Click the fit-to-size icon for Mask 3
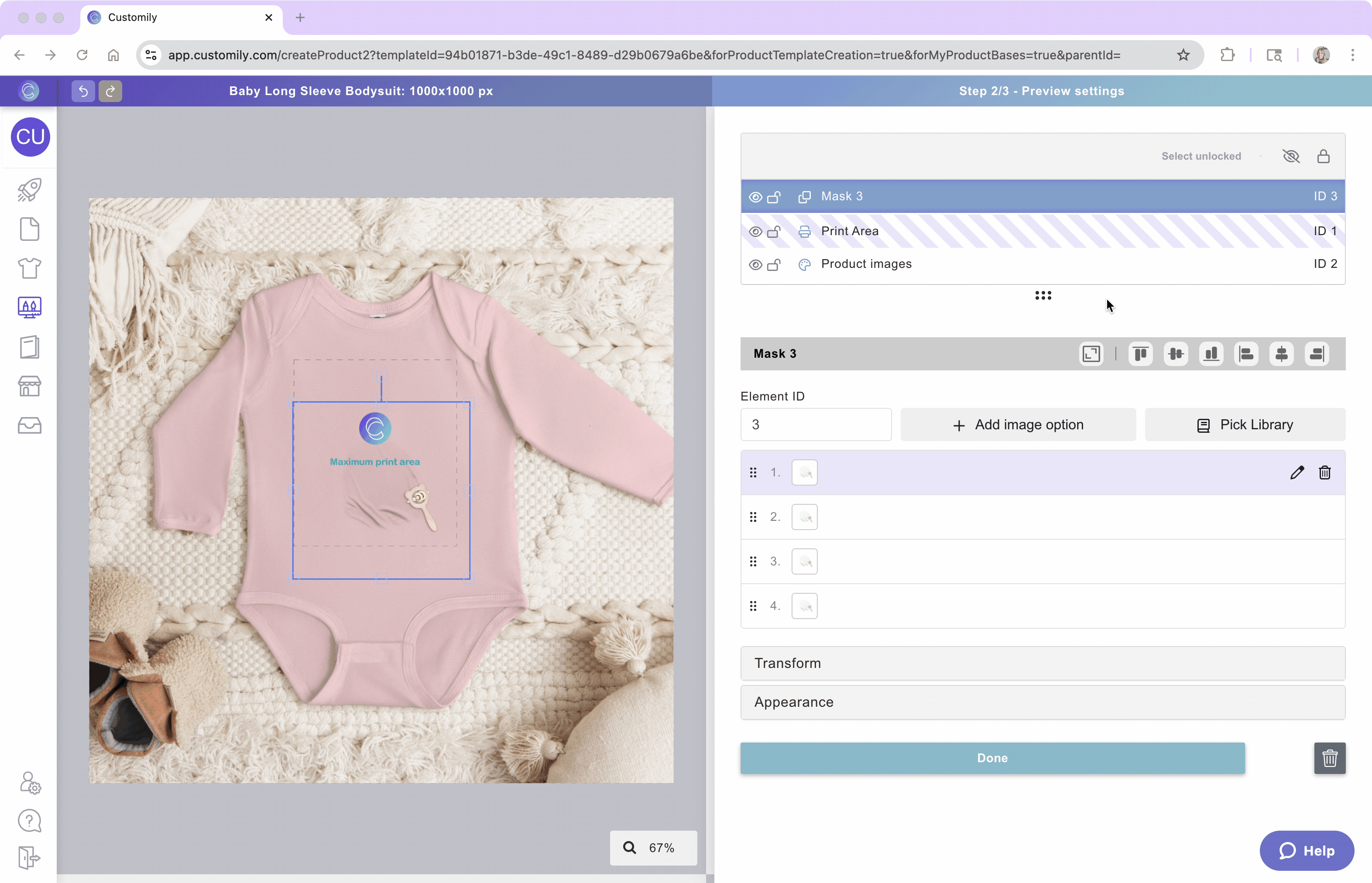 coord(1091,354)
